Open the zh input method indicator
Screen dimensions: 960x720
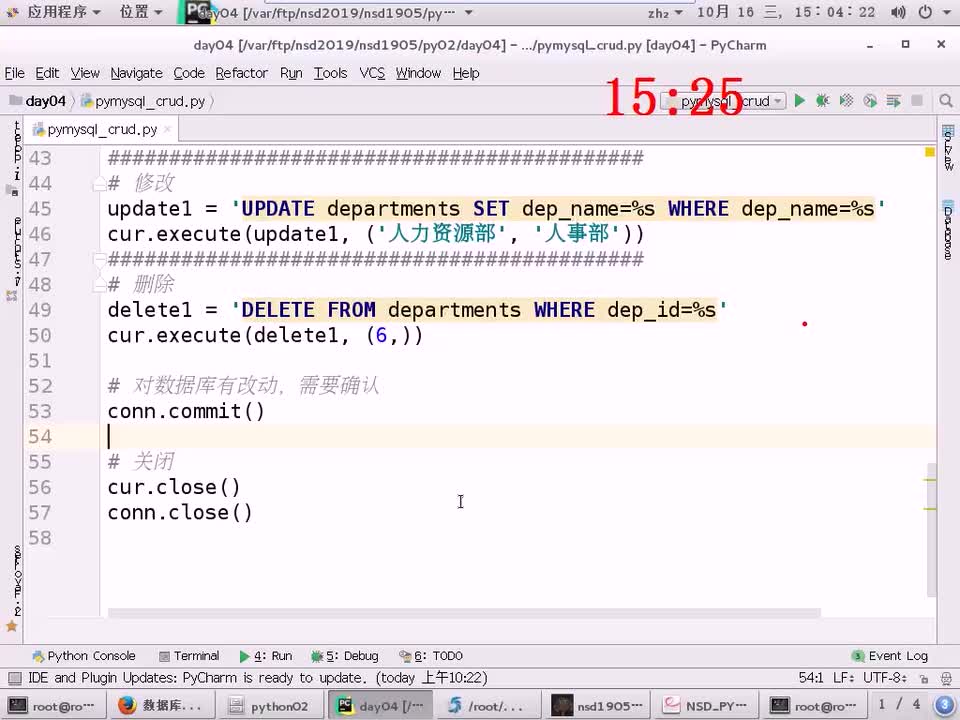click(665, 12)
